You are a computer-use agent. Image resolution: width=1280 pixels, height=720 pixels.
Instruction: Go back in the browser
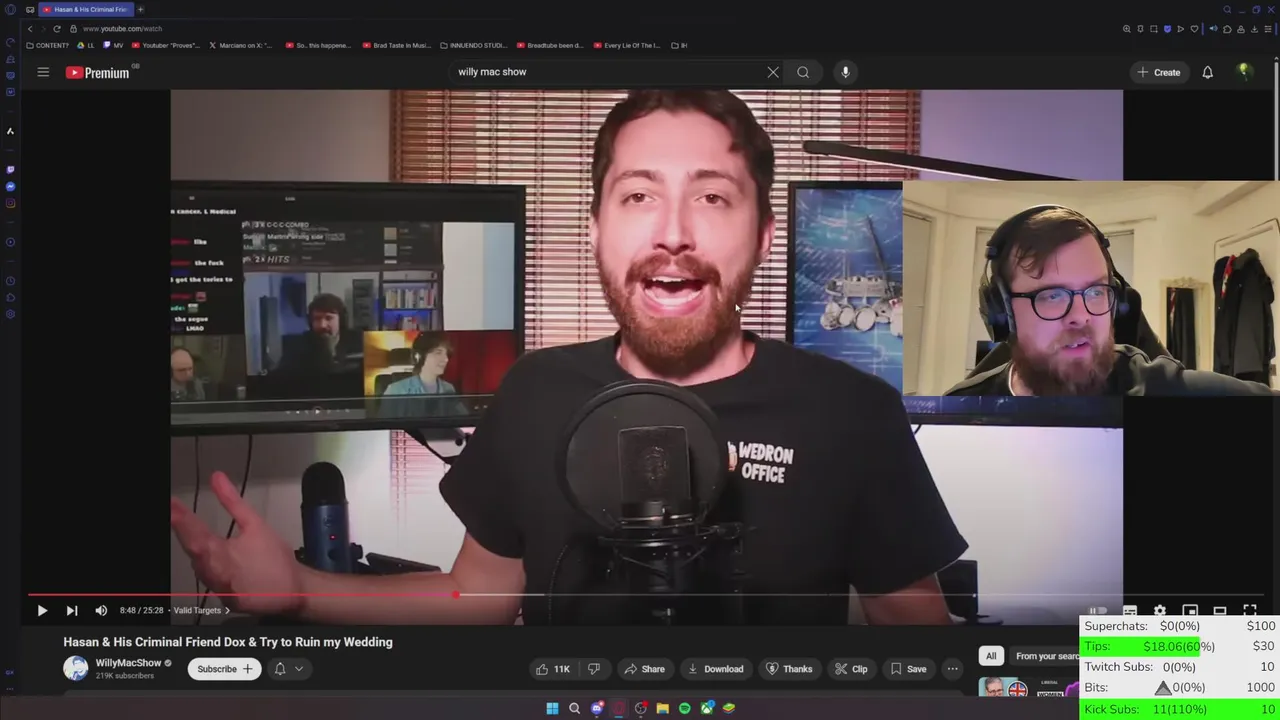point(29,28)
